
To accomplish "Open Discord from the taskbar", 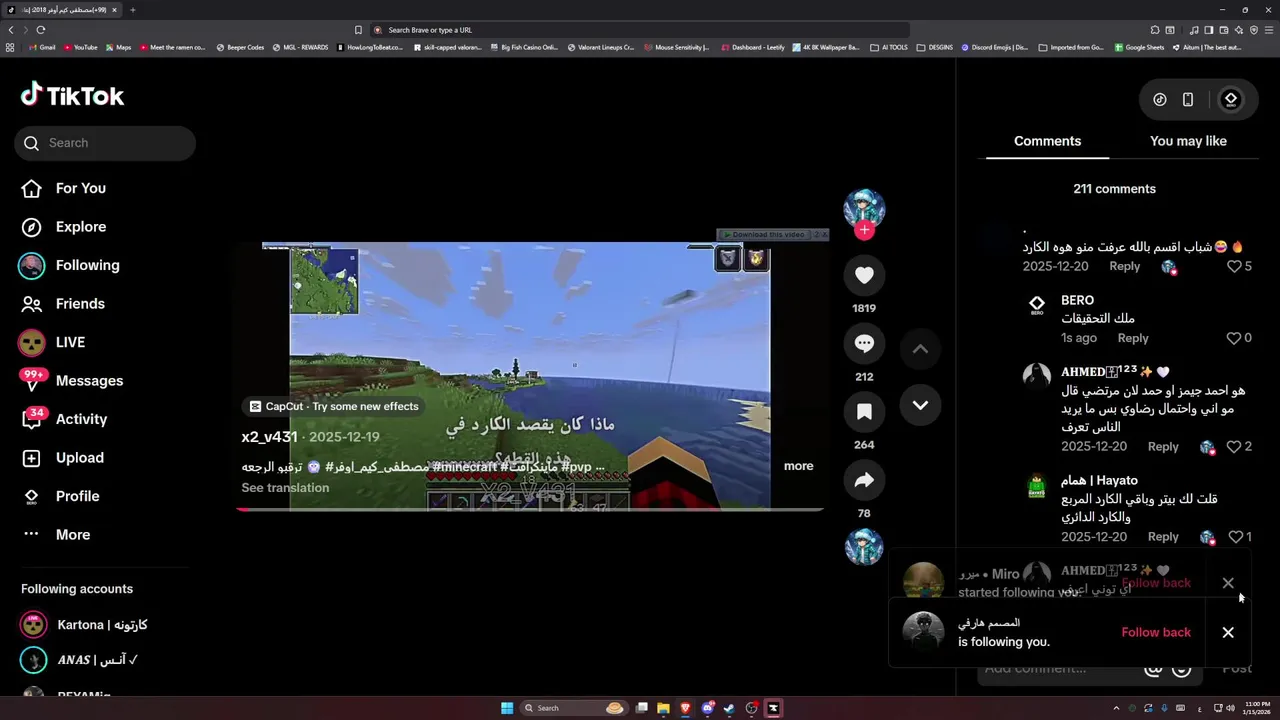I will 707,708.
